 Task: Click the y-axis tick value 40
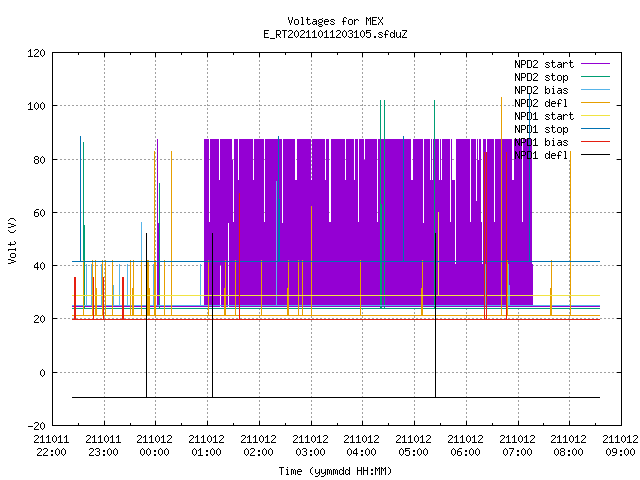39,266
